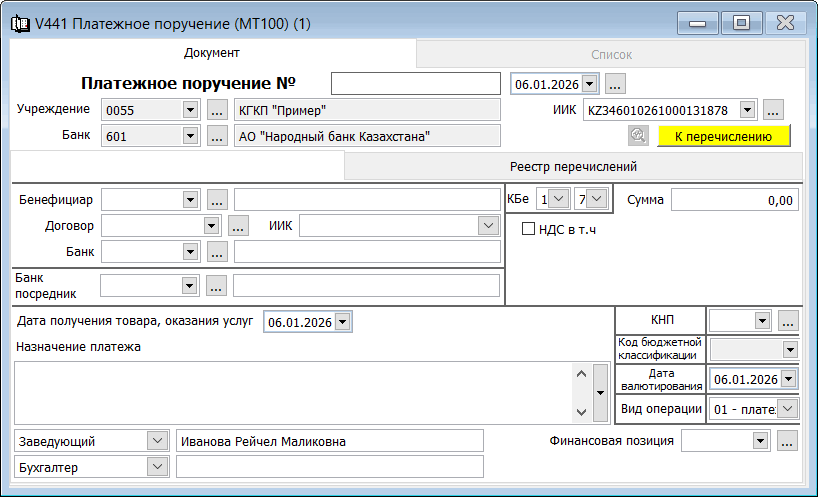This screenshot has width=818, height=497.
Task: Open КНП lookup ellipsis button
Action: point(787,321)
